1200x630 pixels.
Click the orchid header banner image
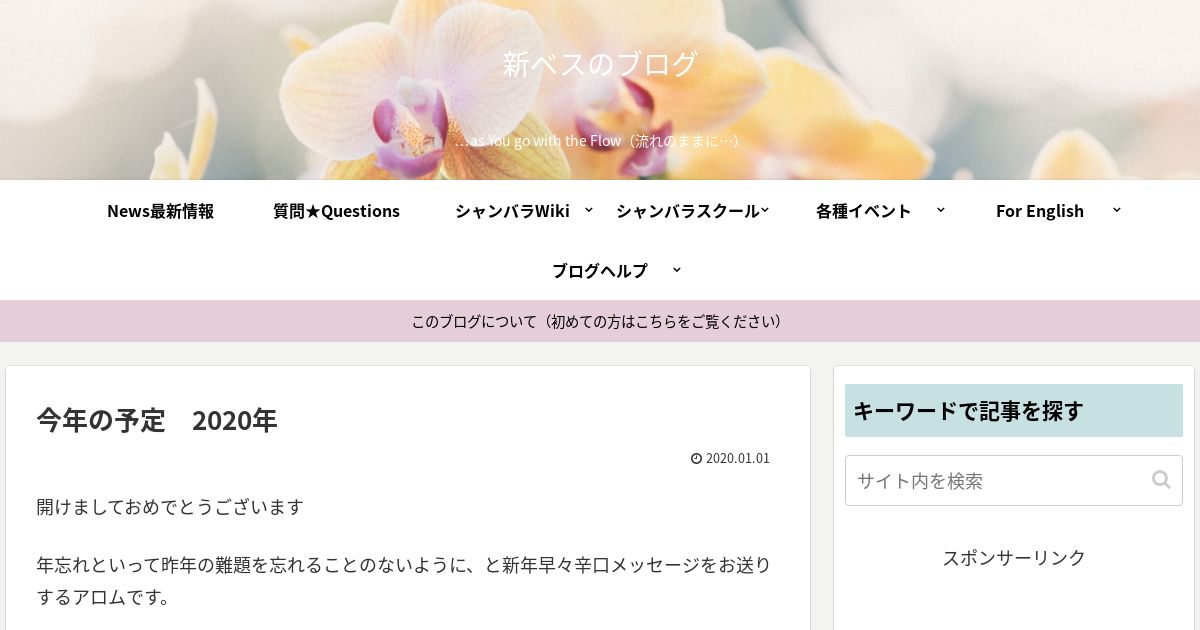tap(600, 90)
